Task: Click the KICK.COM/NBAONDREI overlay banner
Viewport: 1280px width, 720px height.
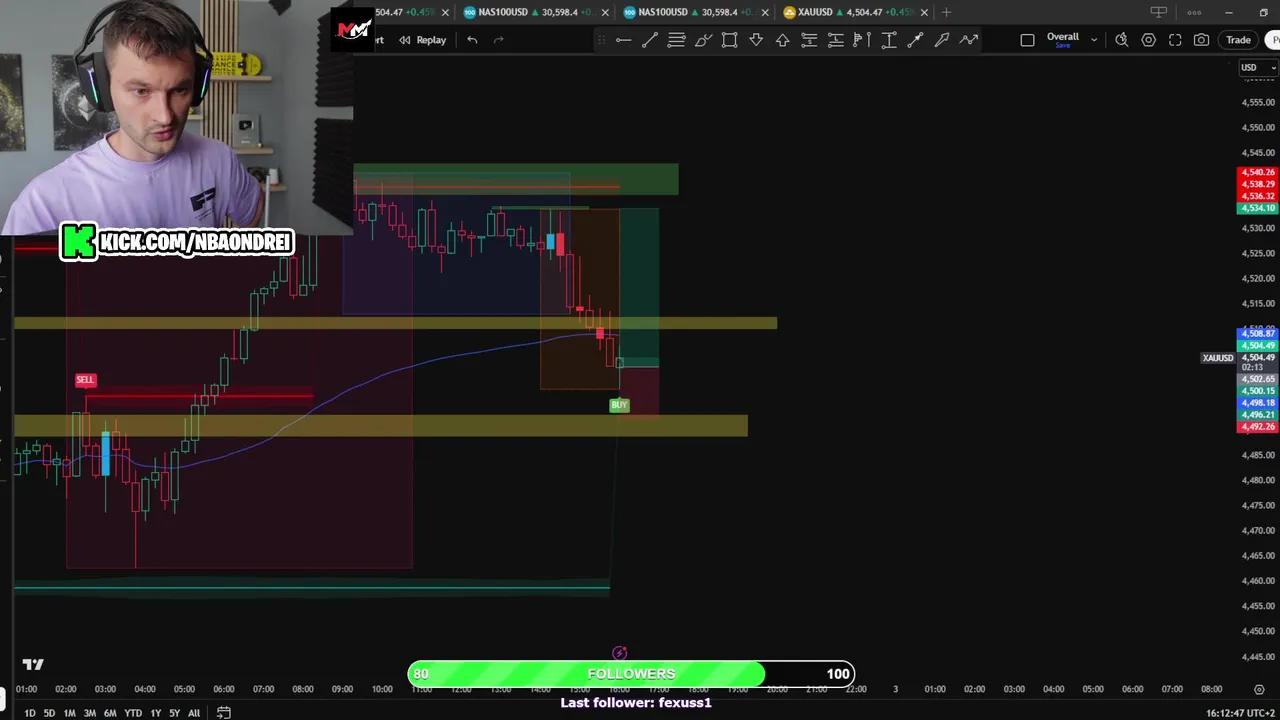Action: 178,242
